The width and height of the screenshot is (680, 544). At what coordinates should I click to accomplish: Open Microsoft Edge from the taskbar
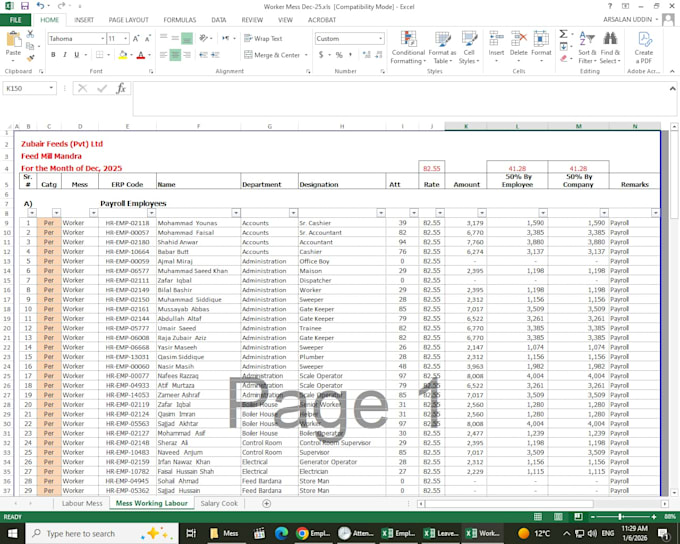[281, 533]
